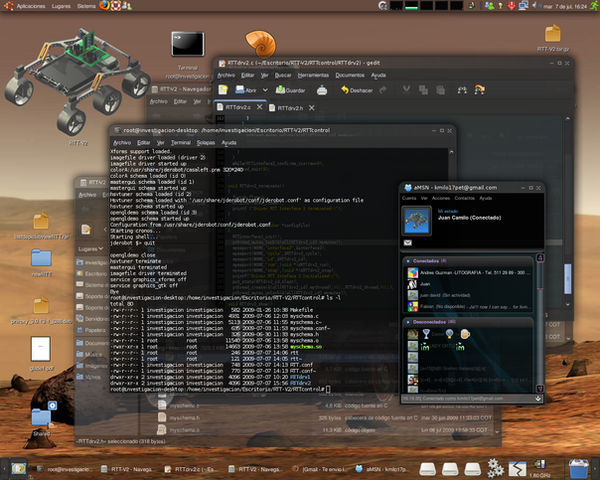Screen dimensions: 600x480
Task: Collapse the Desconectados contact group
Action: [x=408, y=322]
